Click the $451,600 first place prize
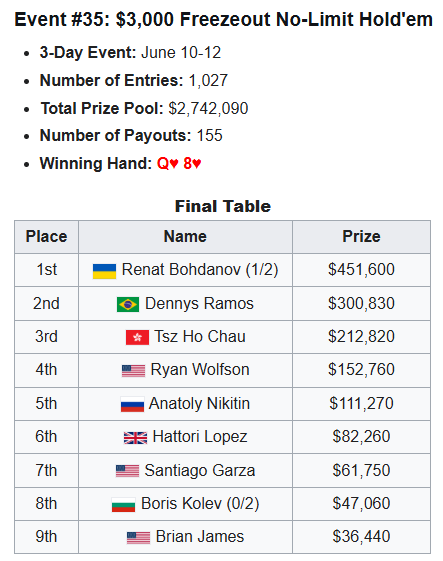 (x=361, y=269)
